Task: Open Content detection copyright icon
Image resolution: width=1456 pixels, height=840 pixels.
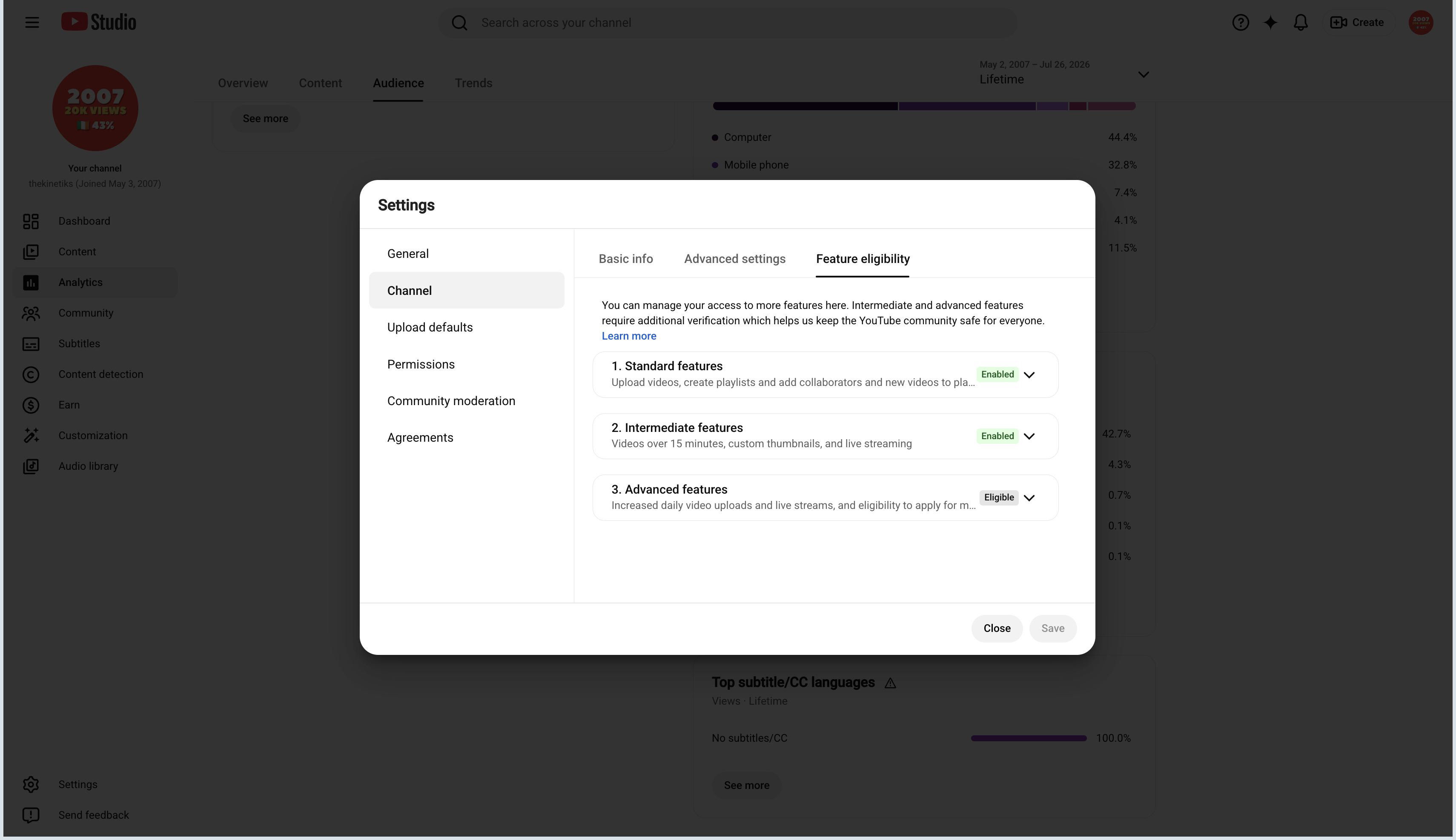Action: [x=31, y=374]
